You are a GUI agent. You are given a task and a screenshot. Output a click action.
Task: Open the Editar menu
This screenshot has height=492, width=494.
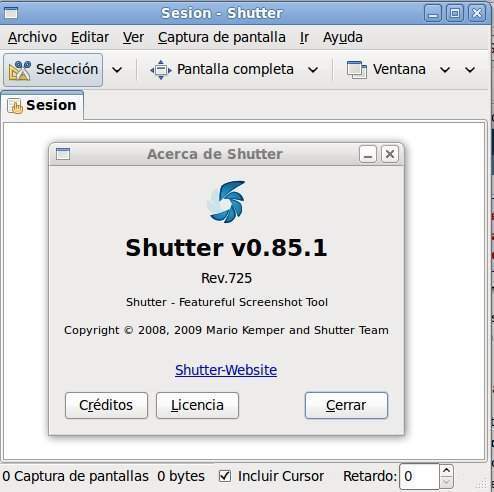click(x=90, y=37)
